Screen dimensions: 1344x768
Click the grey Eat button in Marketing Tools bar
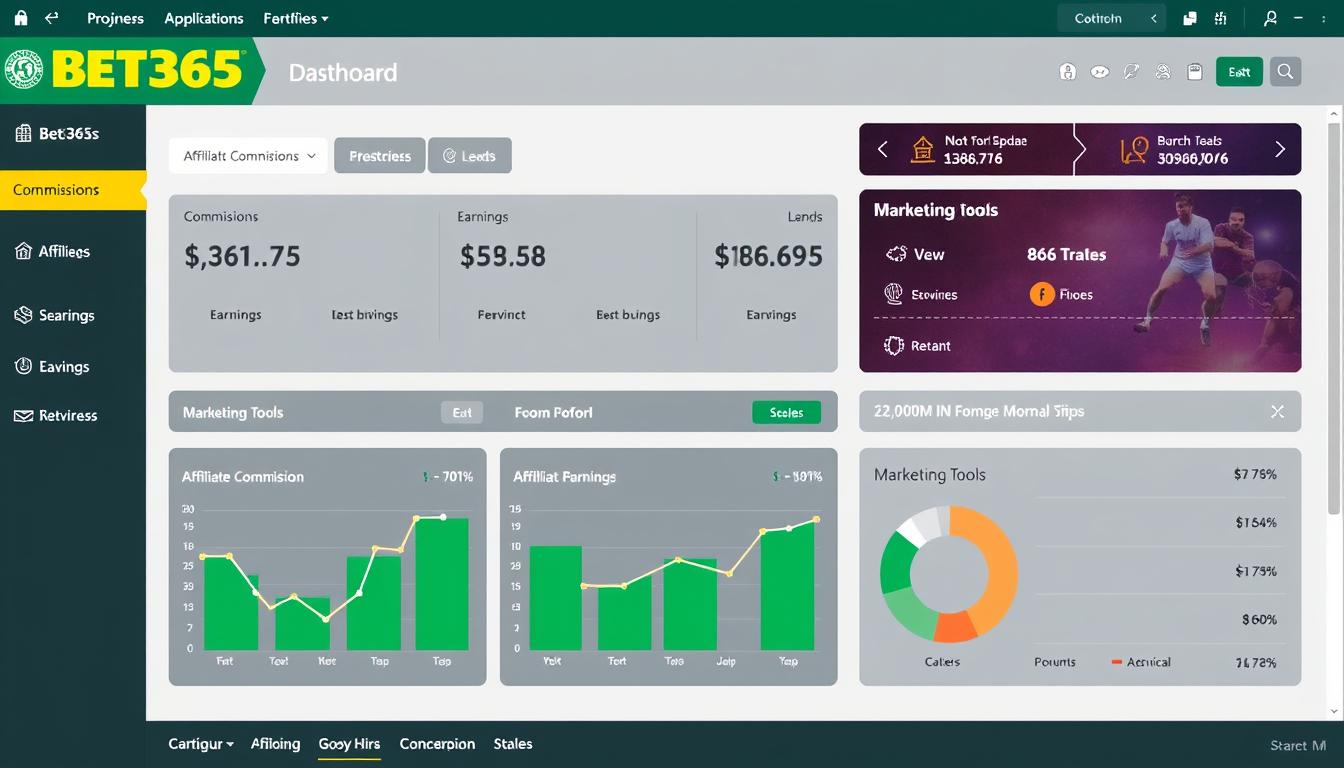[462, 412]
